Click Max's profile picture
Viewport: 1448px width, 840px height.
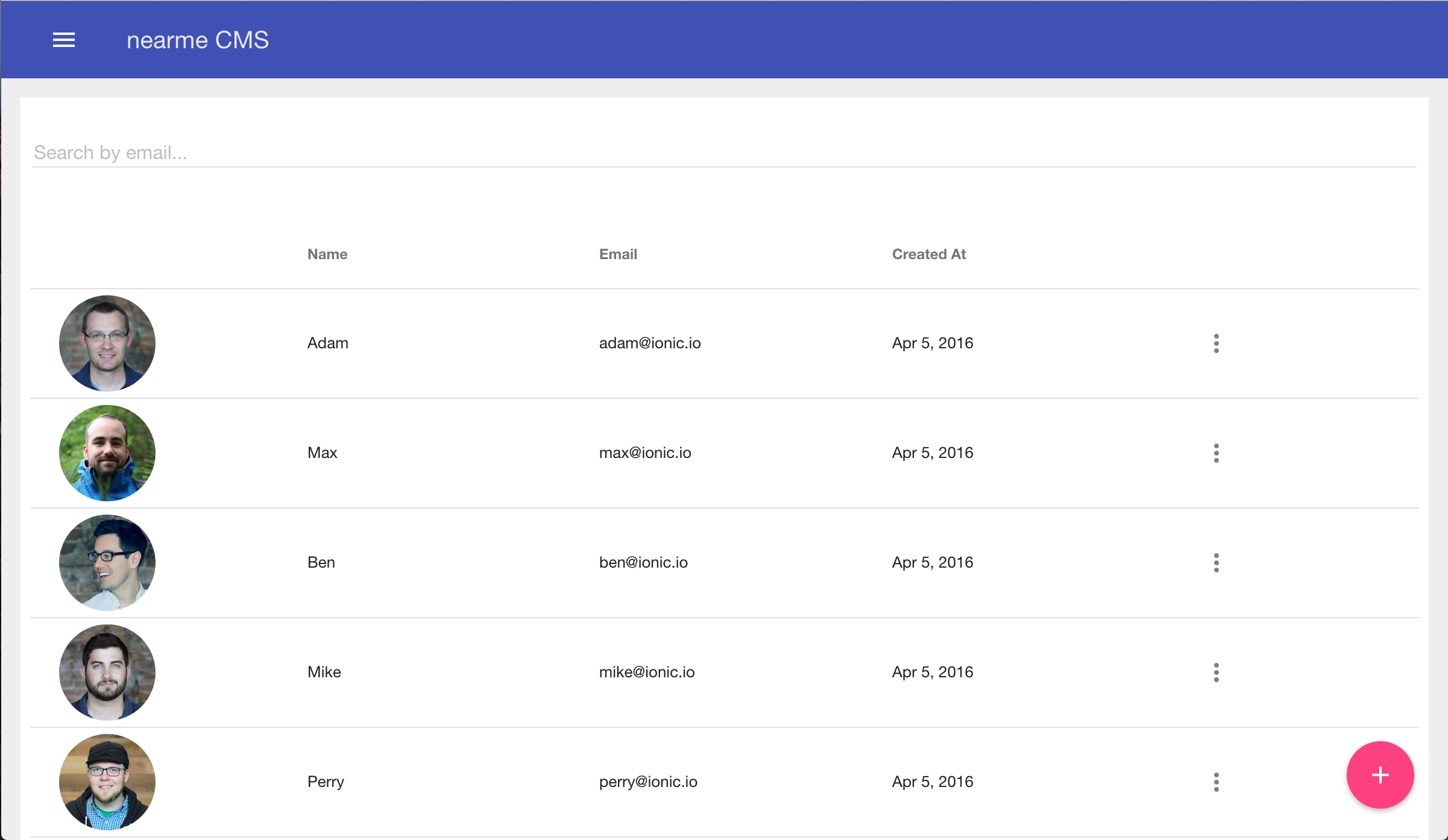point(107,453)
